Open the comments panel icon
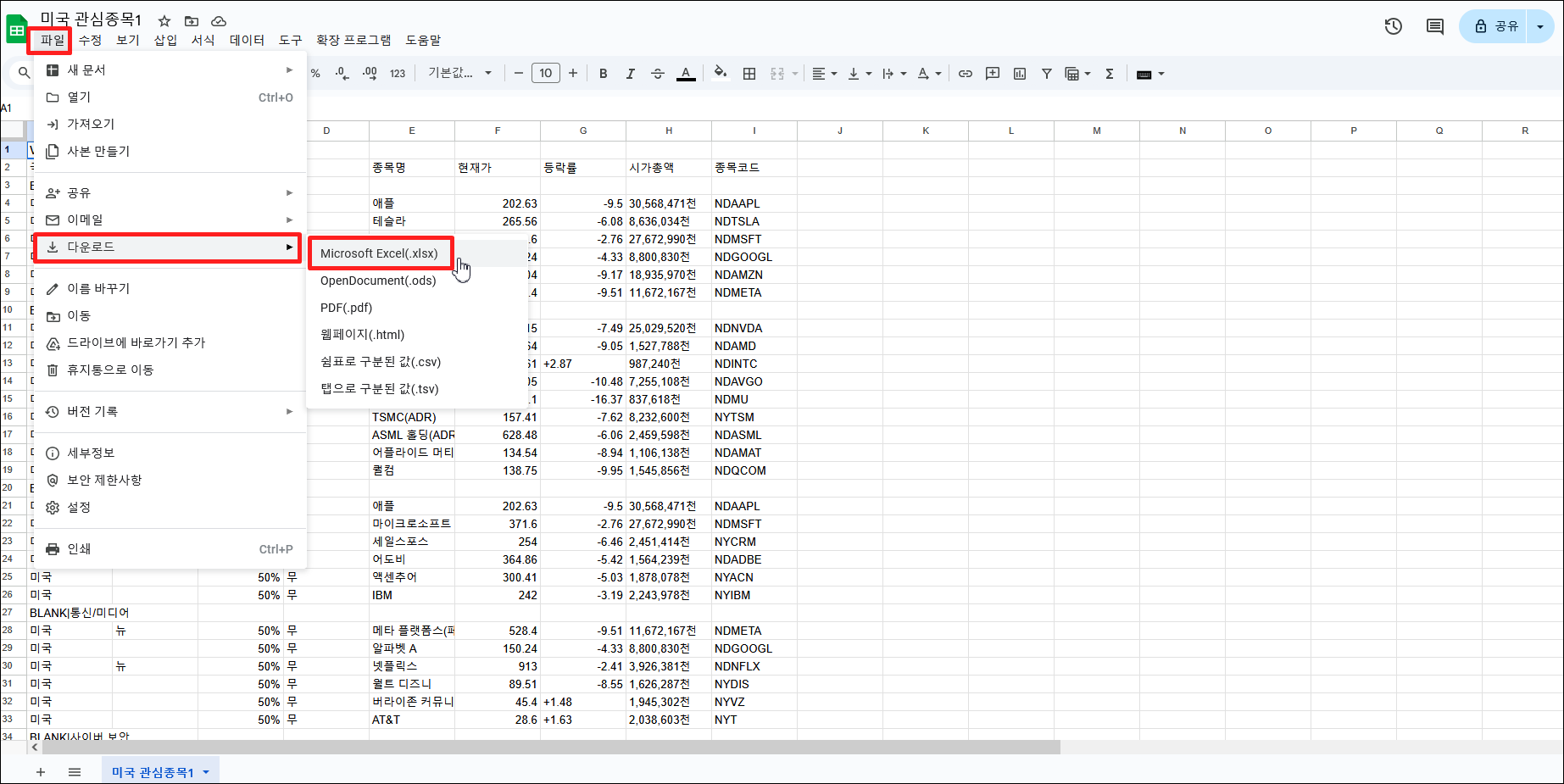1564x784 pixels. point(1435,26)
